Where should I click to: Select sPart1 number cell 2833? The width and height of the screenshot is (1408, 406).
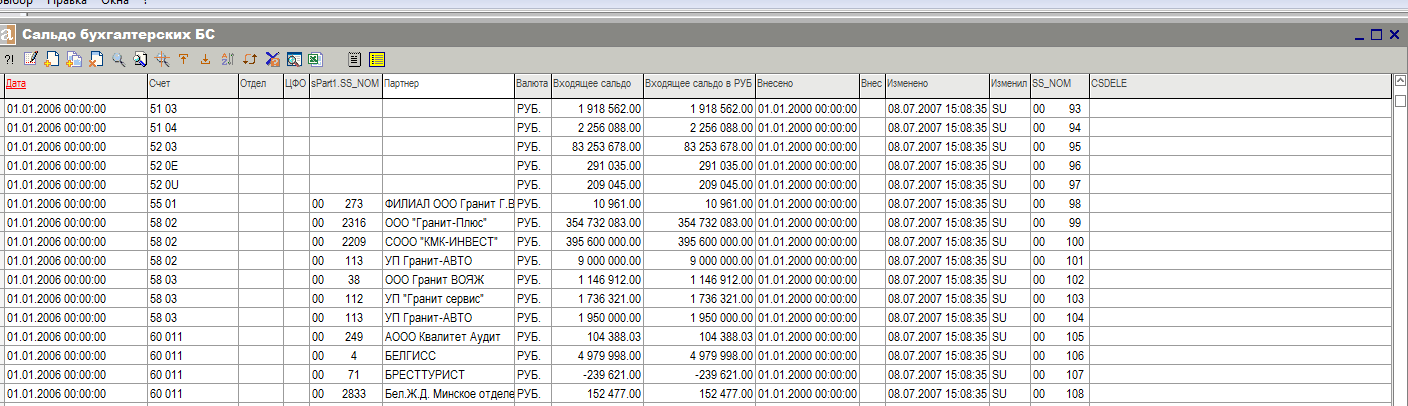pos(346,393)
